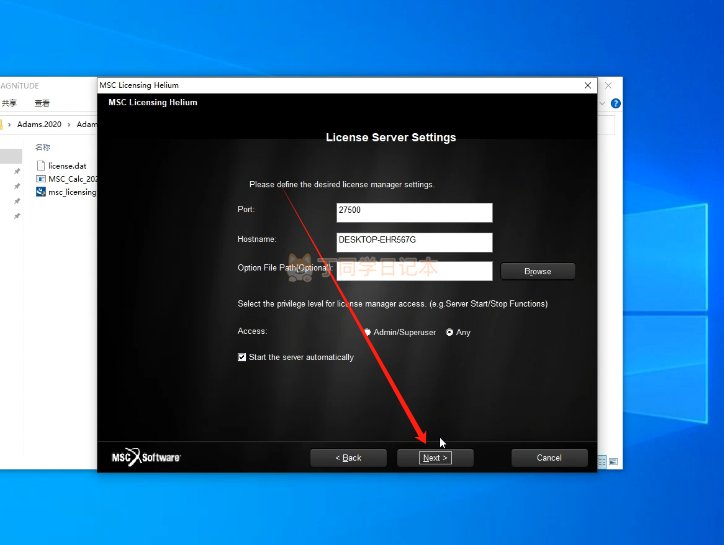Open the 共享 ribbon tab in Explorer
Viewport: 724px width, 545px height.
pos(9,103)
